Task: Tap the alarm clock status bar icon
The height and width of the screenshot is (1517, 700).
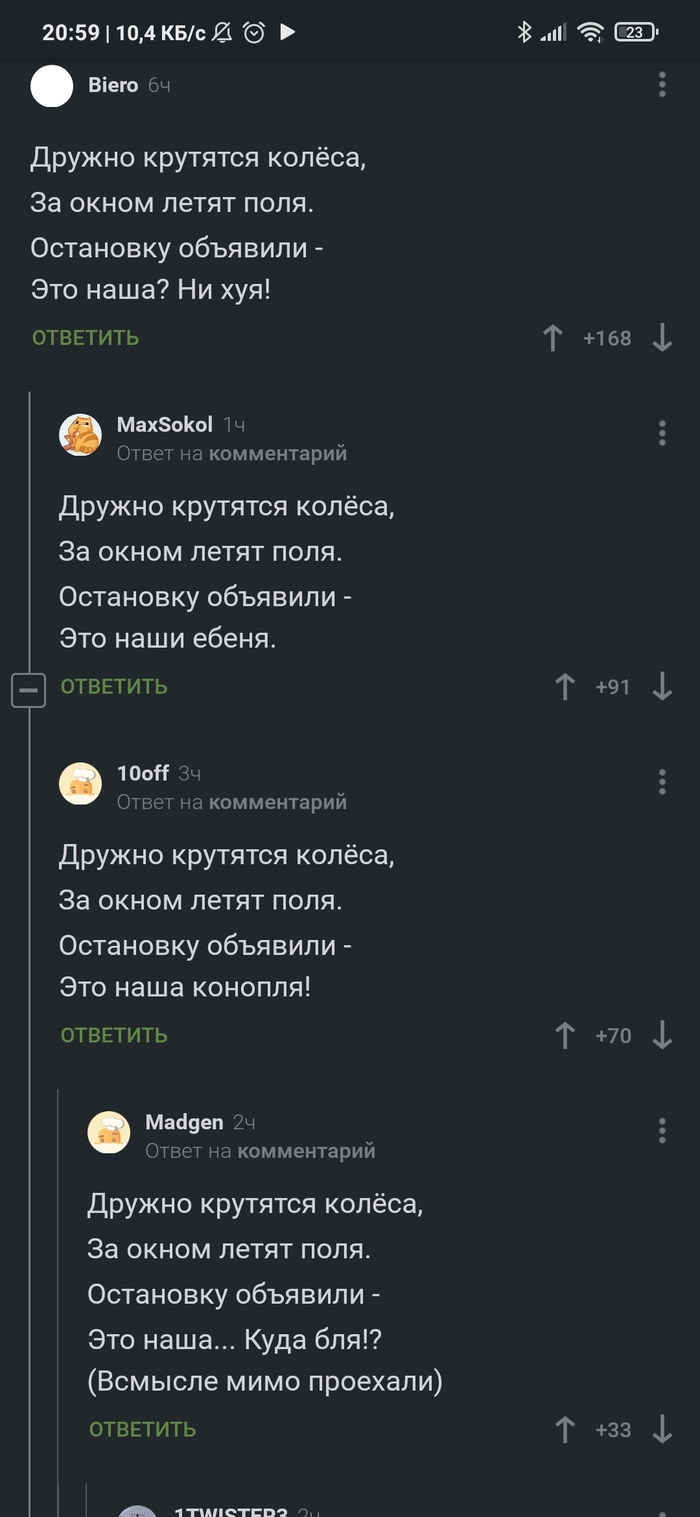Action: (254, 33)
